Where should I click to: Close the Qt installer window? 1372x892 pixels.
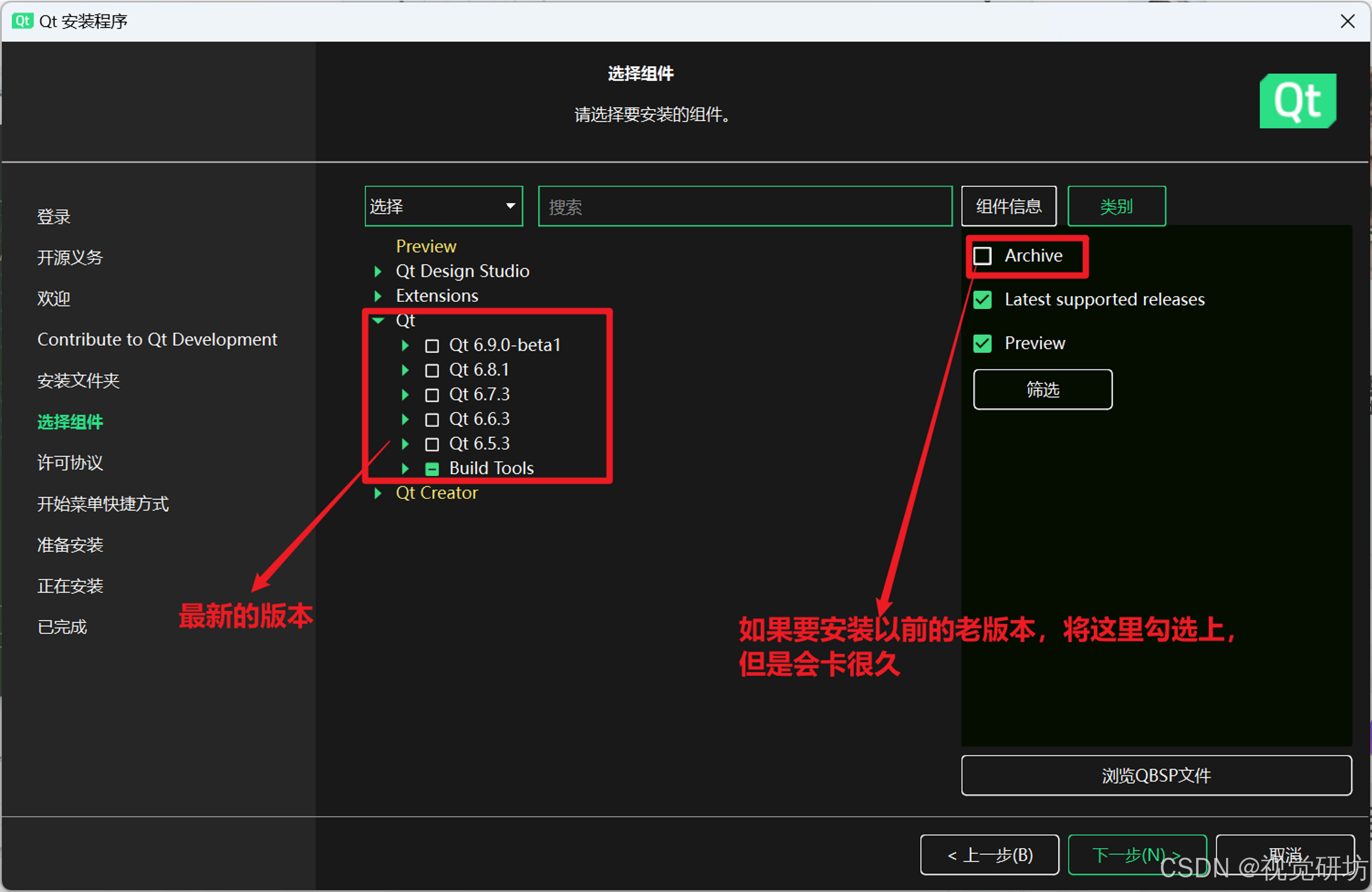(1347, 21)
